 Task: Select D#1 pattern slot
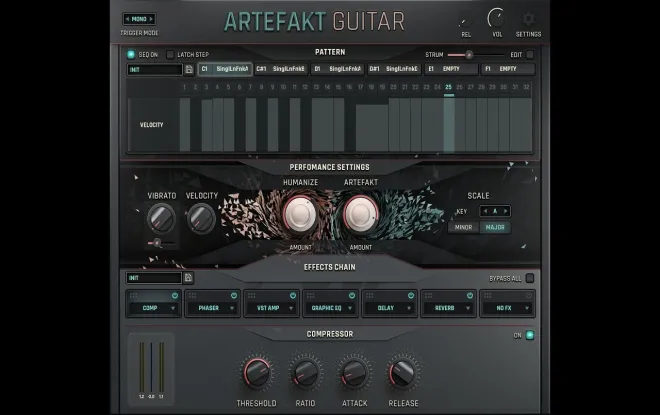[394, 69]
